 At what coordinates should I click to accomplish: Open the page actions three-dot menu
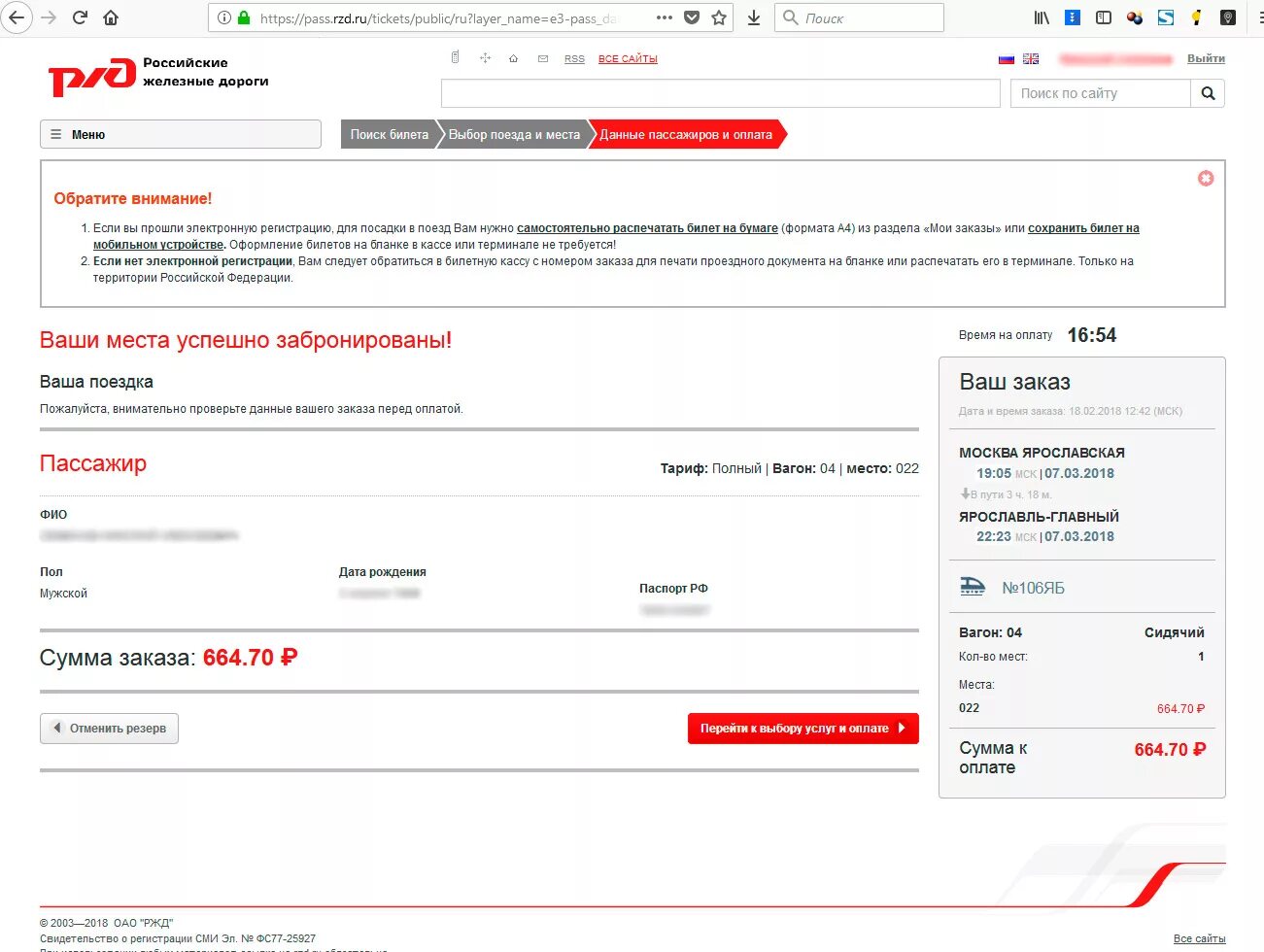click(x=665, y=17)
